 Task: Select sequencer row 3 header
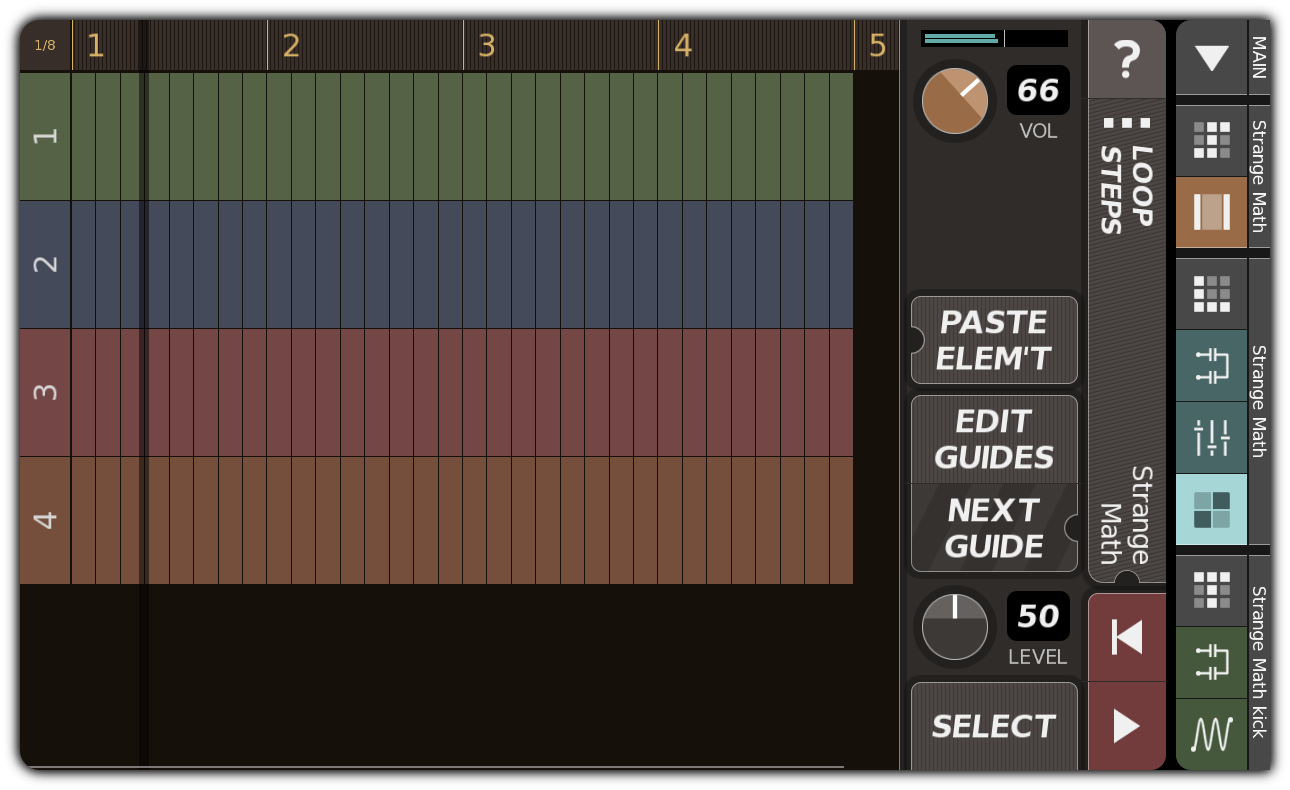point(44,393)
